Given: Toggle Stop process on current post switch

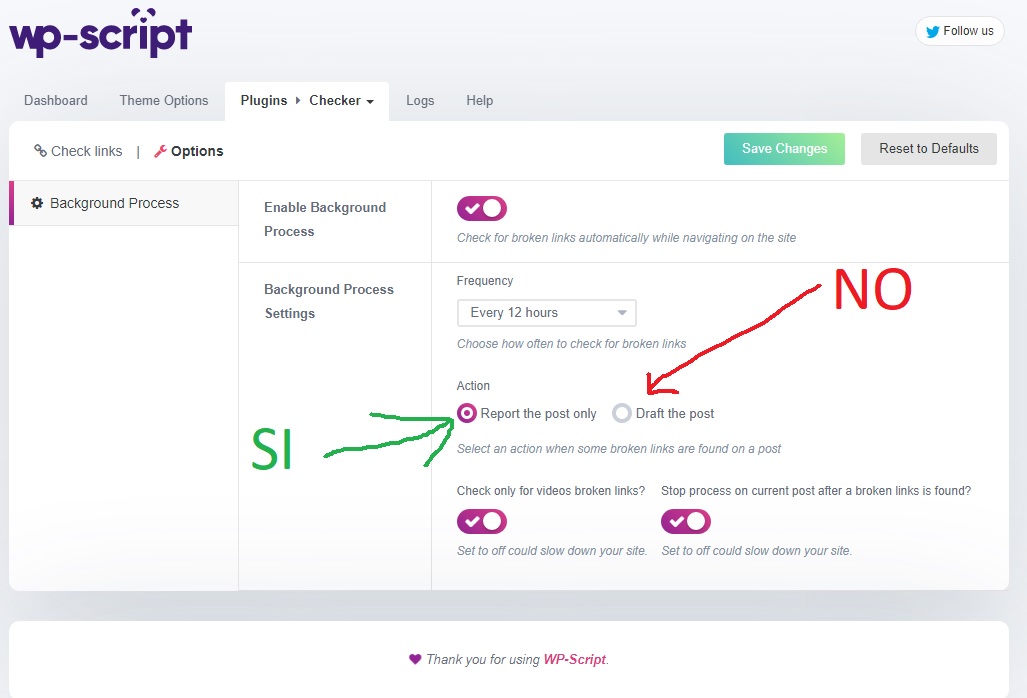Looking at the screenshot, I should tap(686, 521).
